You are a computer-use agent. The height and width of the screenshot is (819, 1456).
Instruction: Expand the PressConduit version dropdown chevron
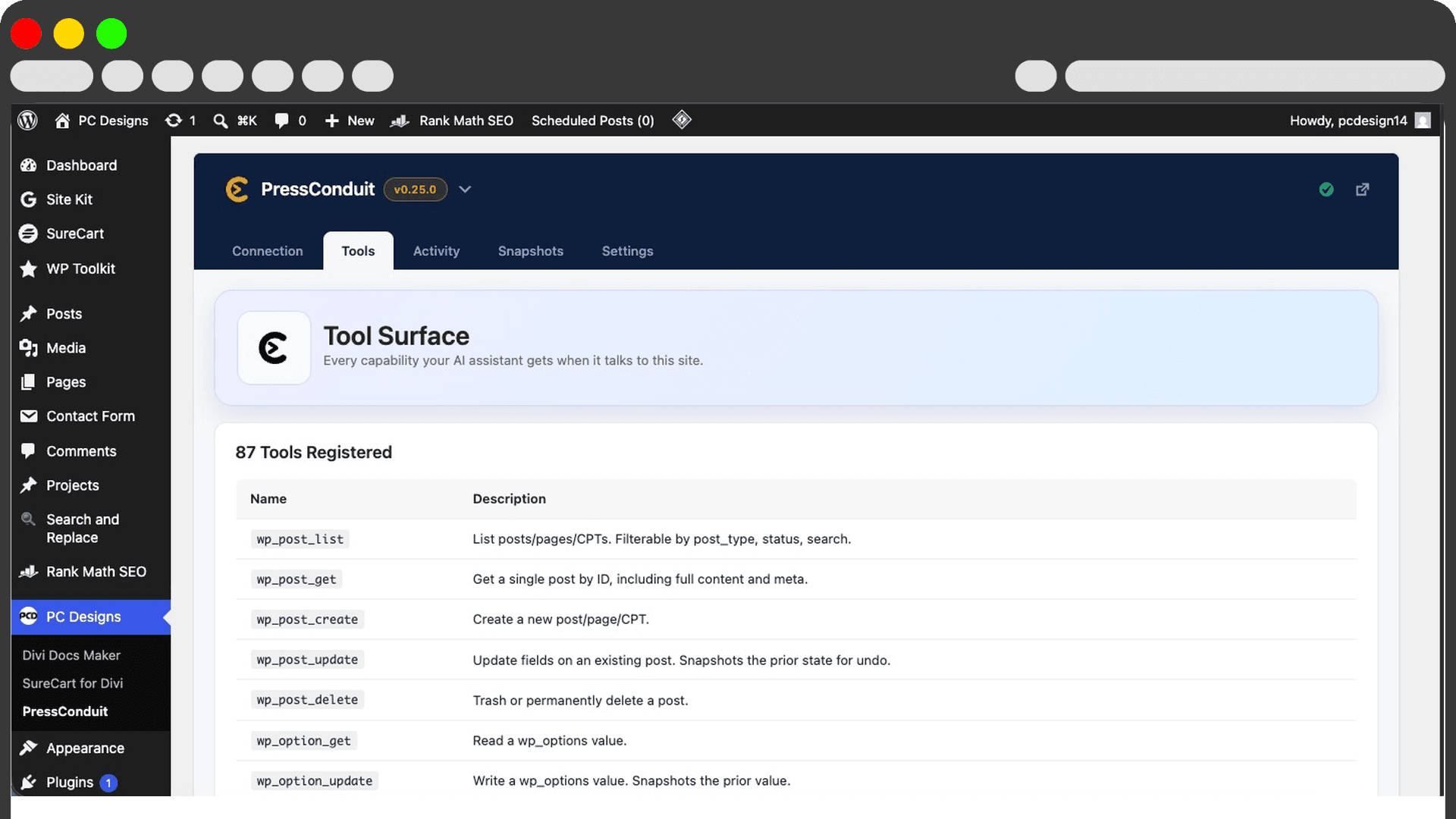pyautogui.click(x=465, y=190)
